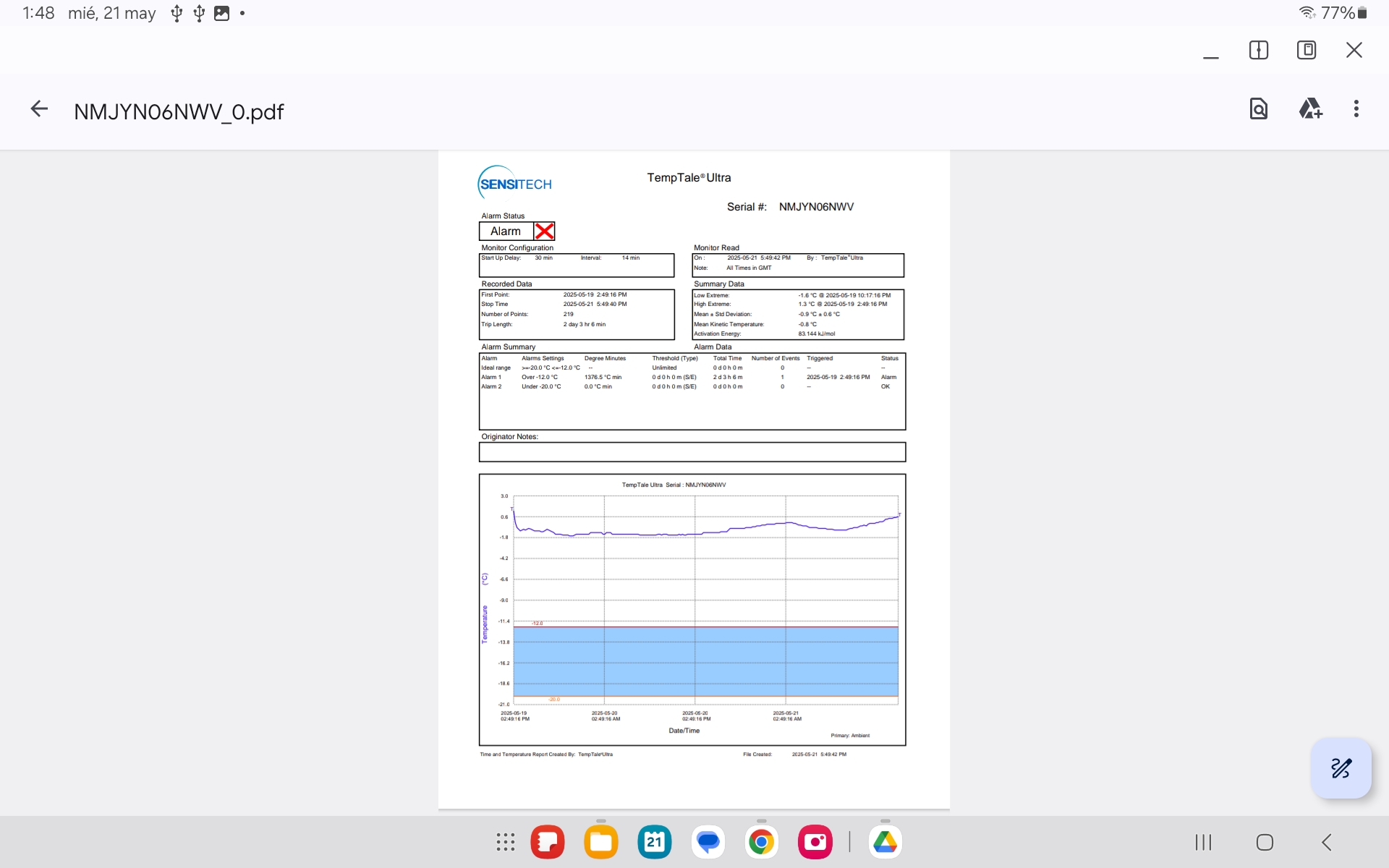This screenshot has height=868, width=1389.
Task: Select the Date/Time axis label on chart
Action: pyautogui.click(x=684, y=731)
